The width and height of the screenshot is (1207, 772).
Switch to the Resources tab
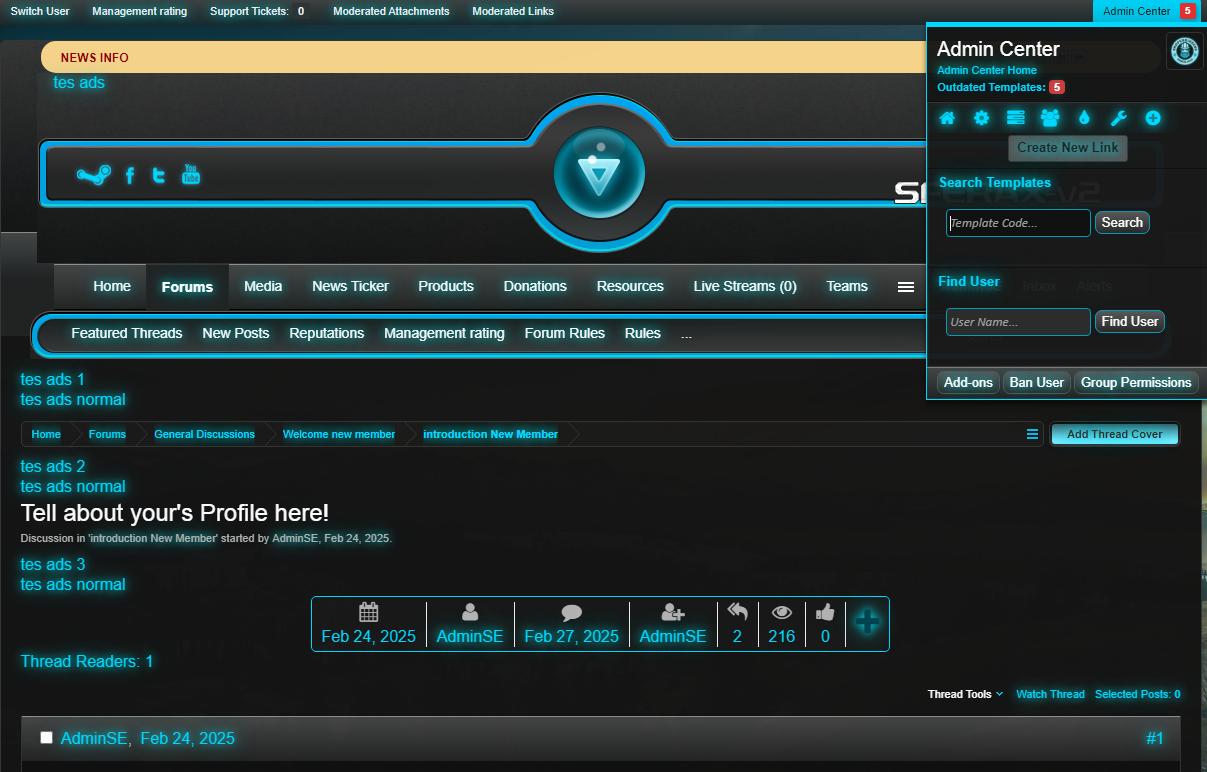pyautogui.click(x=630, y=286)
